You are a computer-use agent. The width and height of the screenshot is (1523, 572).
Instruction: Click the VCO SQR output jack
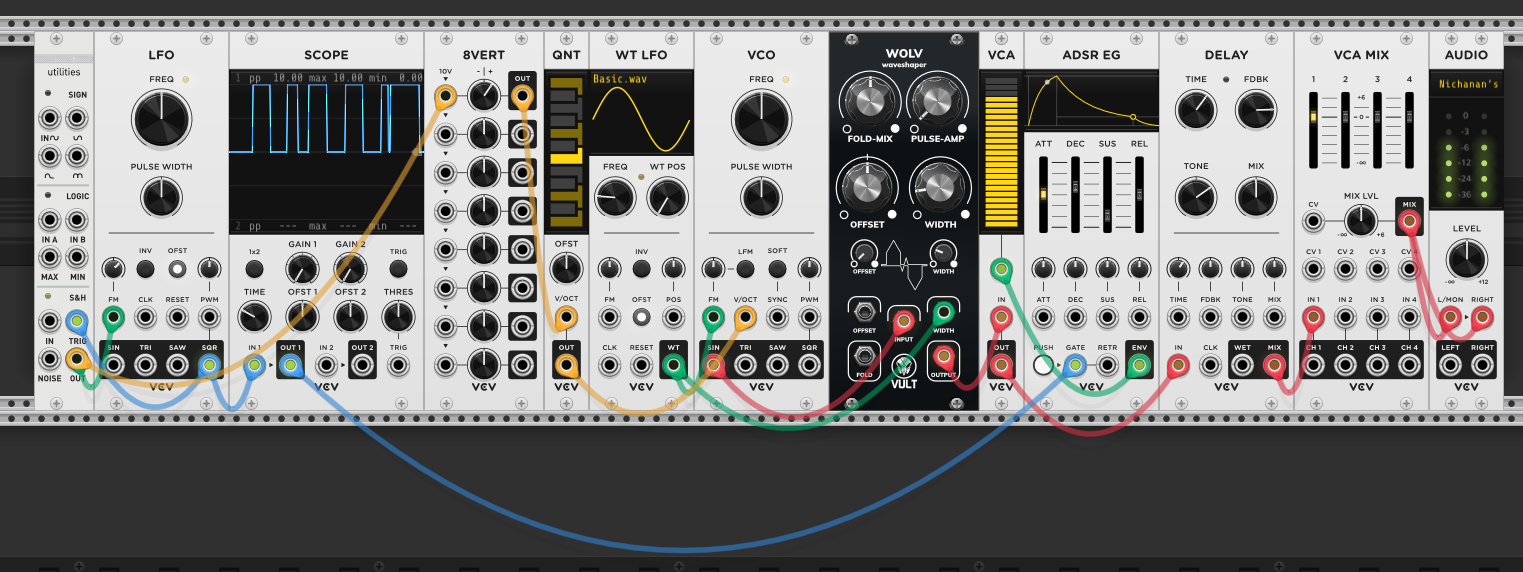point(809,365)
